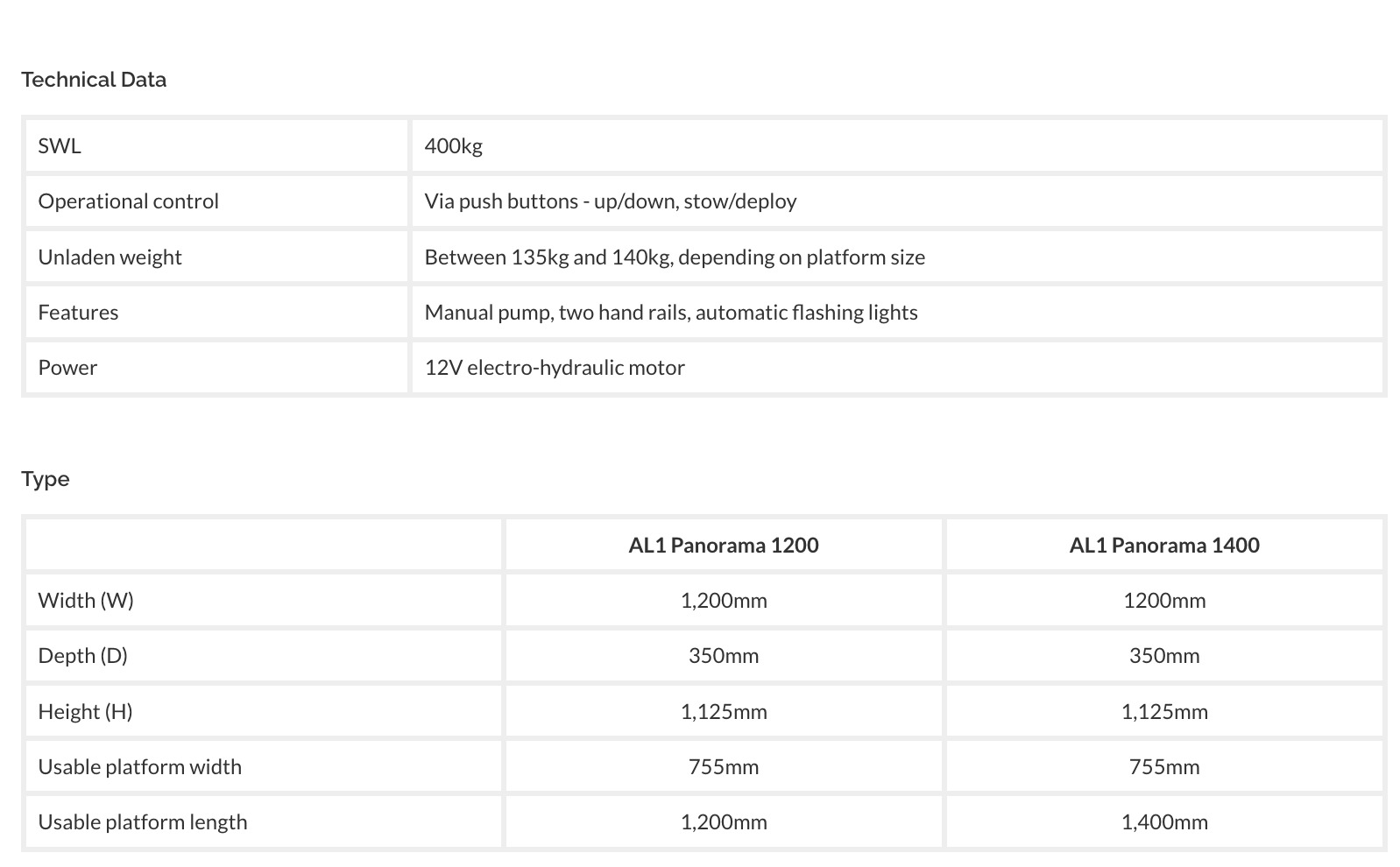Select the Unladen weight label

110,257
